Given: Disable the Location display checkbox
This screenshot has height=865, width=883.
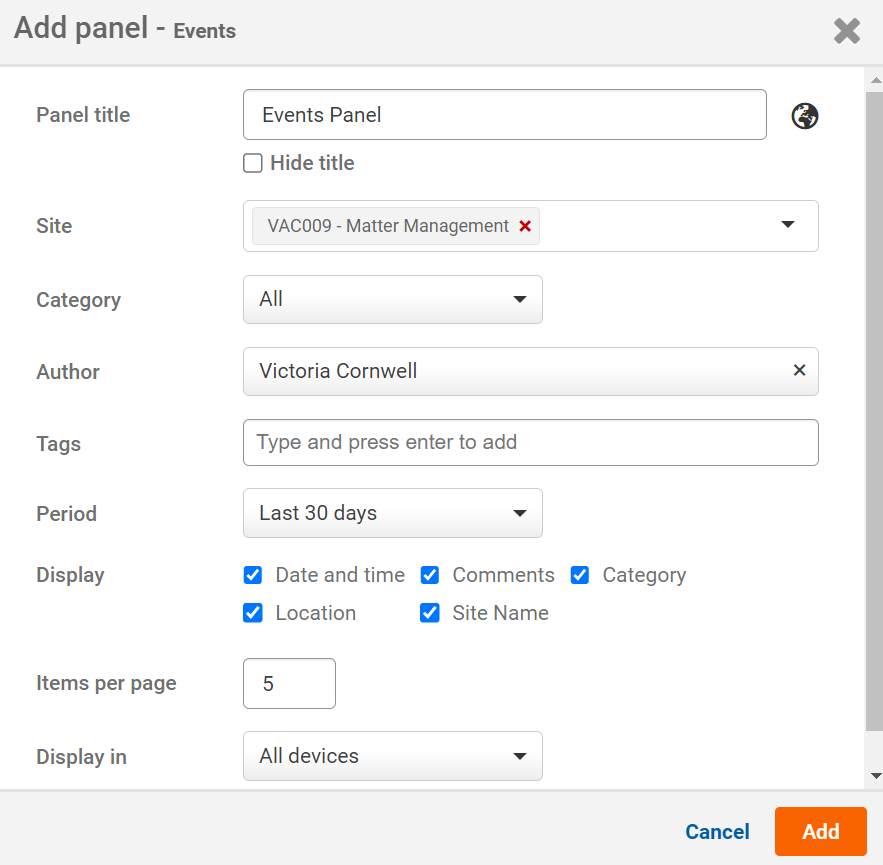Looking at the screenshot, I should (x=253, y=613).
